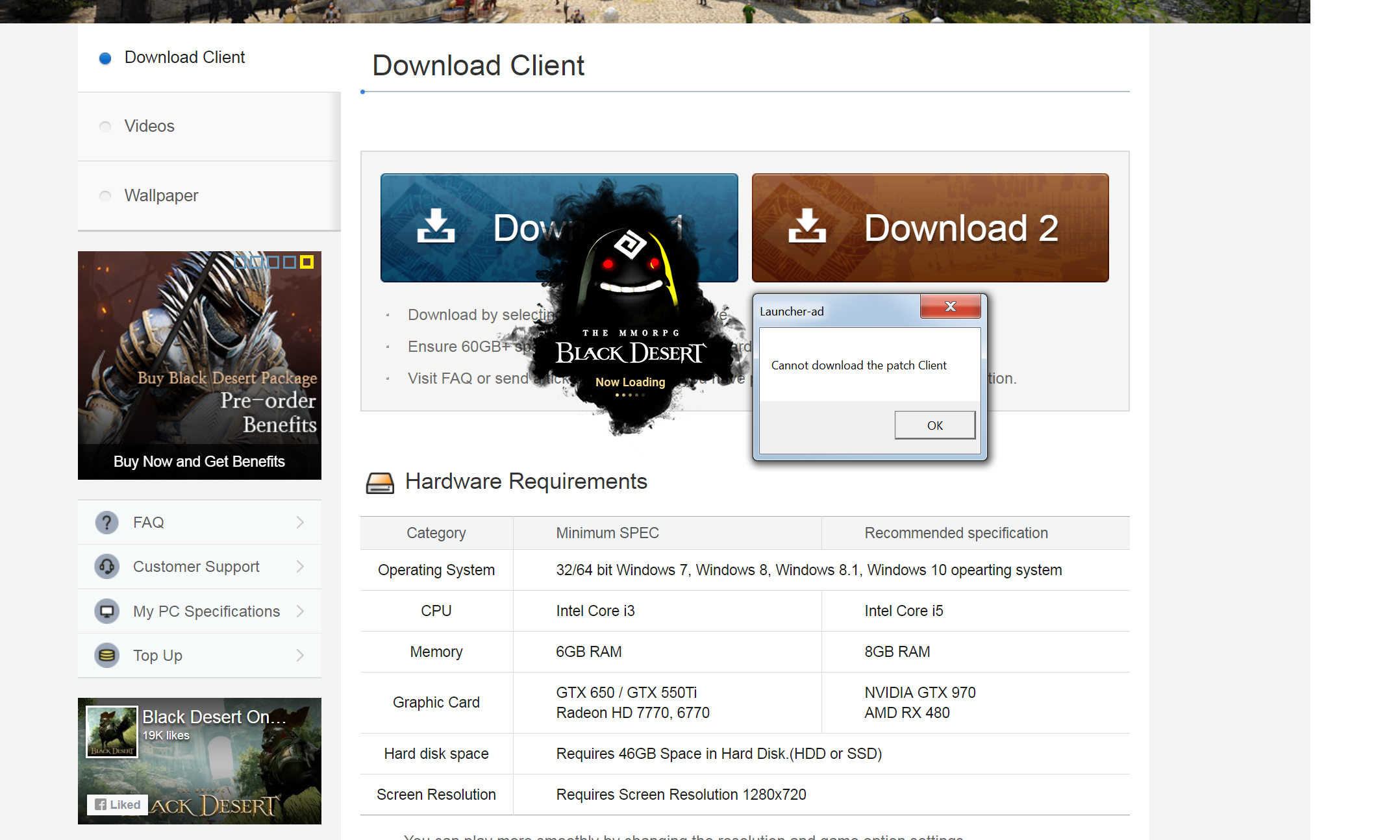Image resolution: width=1400 pixels, height=840 pixels.
Task: Click the Black Desert Facebook page avatar
Action: click(x=112, y=732)
